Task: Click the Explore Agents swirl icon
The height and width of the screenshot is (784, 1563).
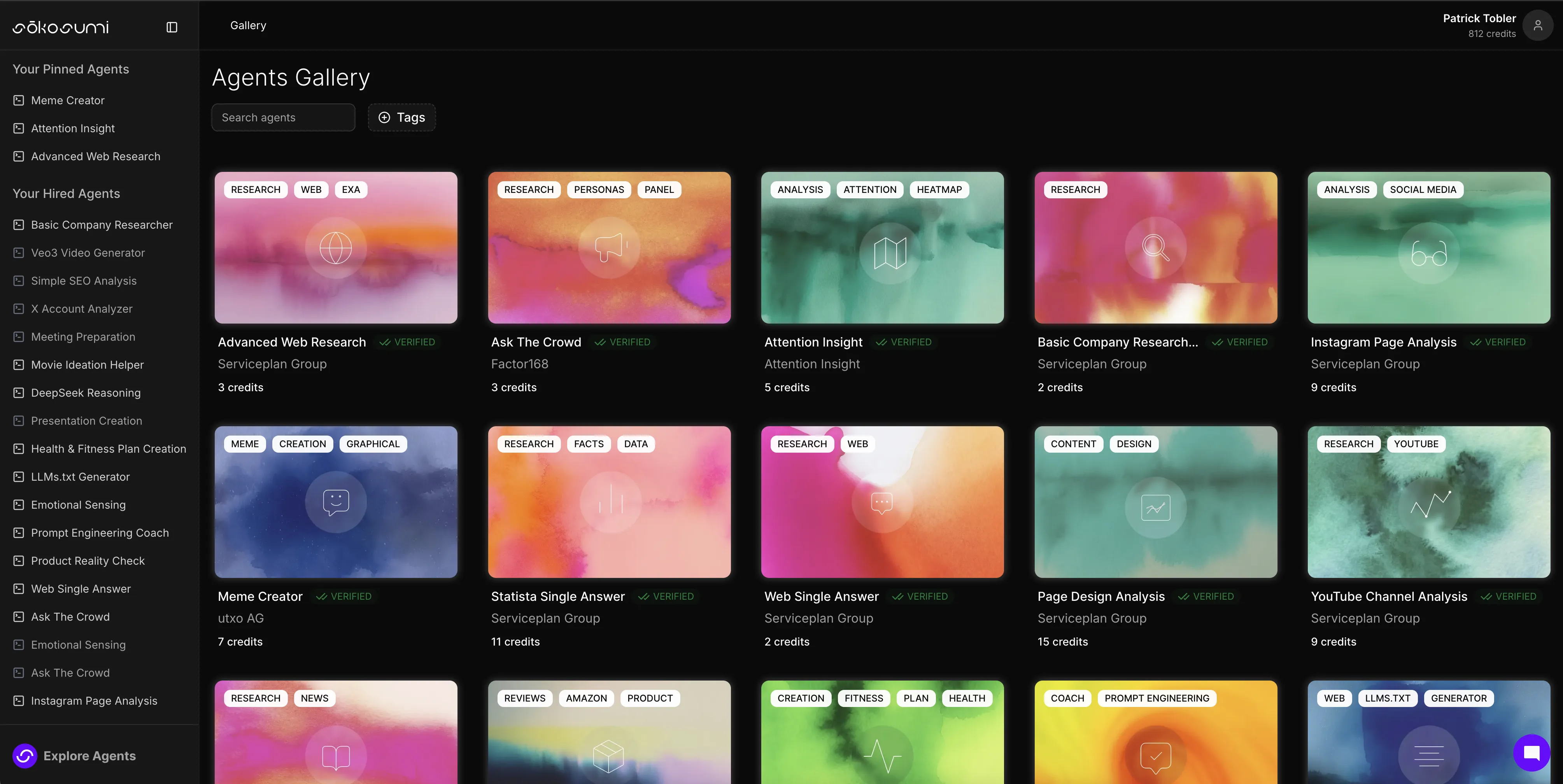Action: pyautogui.click(x=25, y=756)
